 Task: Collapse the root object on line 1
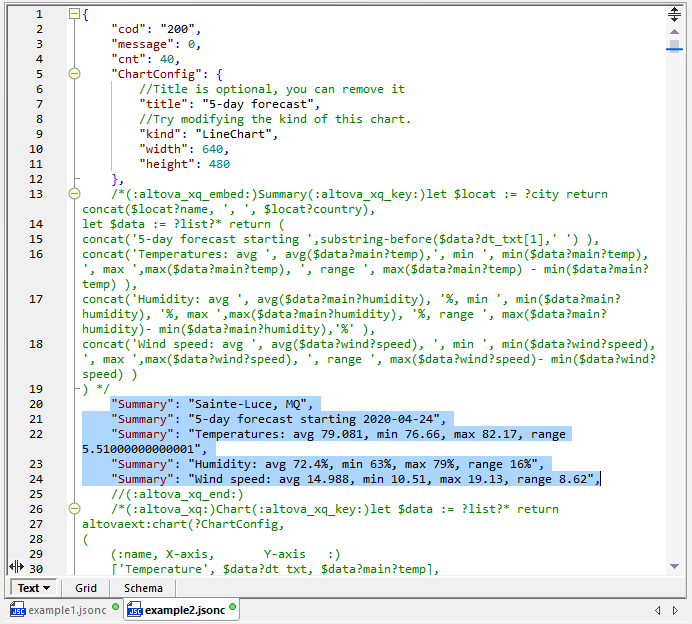74,15
